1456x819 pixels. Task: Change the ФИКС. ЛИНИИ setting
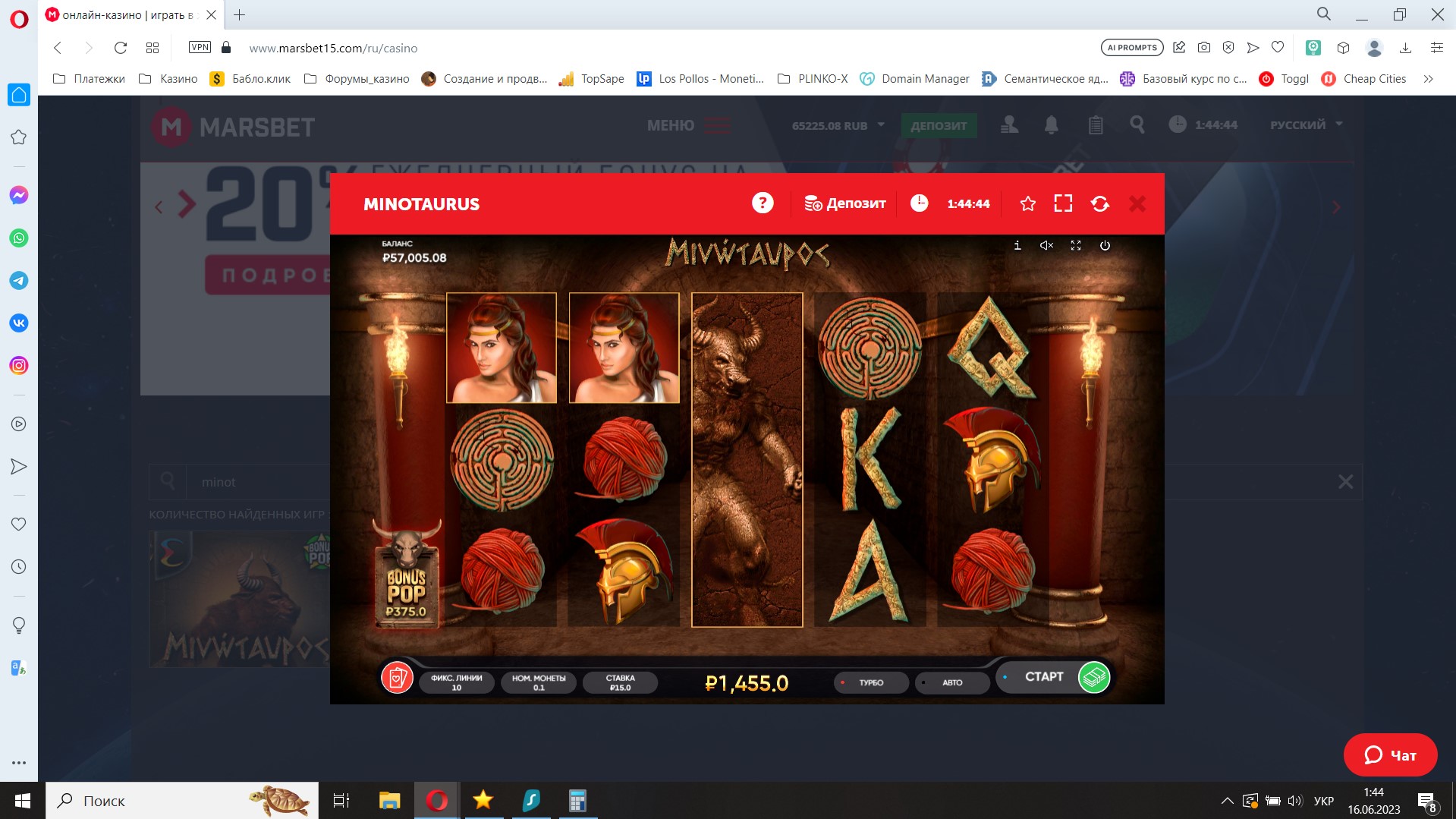point(457,682)
